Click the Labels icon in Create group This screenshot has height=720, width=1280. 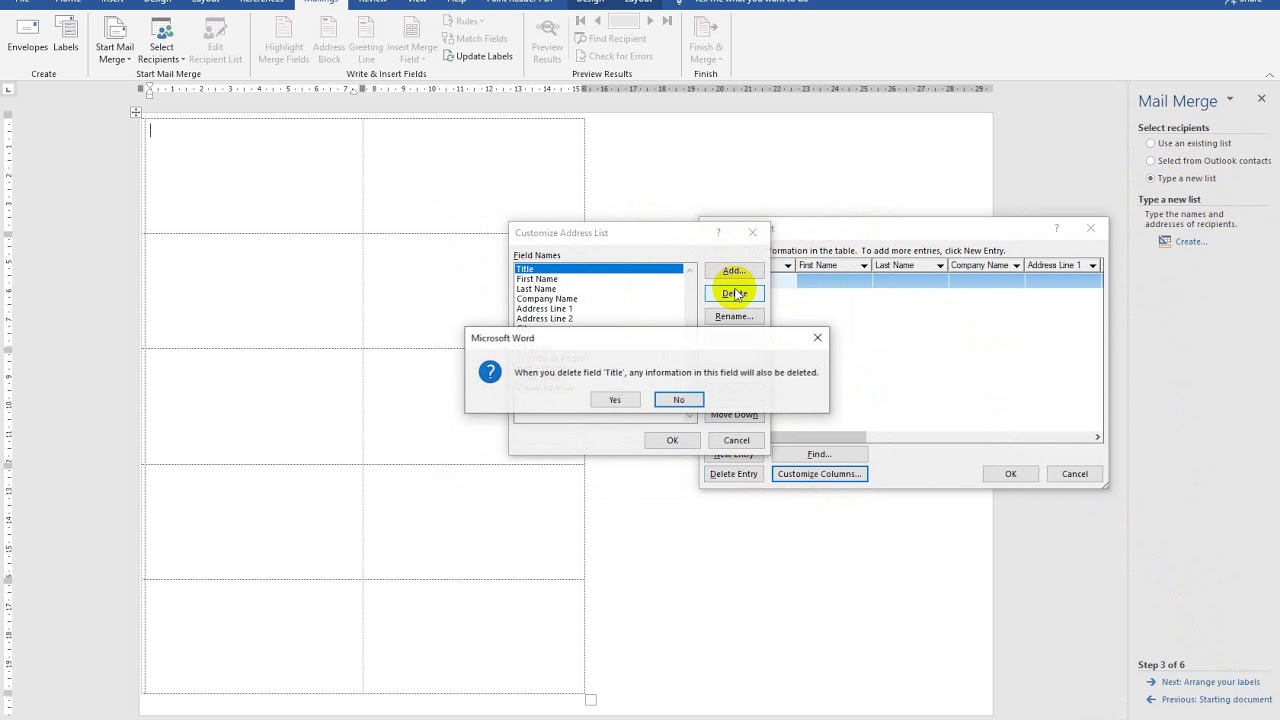tap(66, 35)
